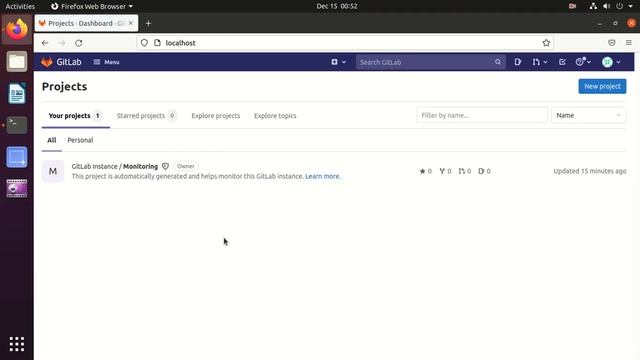This screenshot has width=640, height=360.
Task: Open Terminal from the dock
Action: tap(17, 125)
